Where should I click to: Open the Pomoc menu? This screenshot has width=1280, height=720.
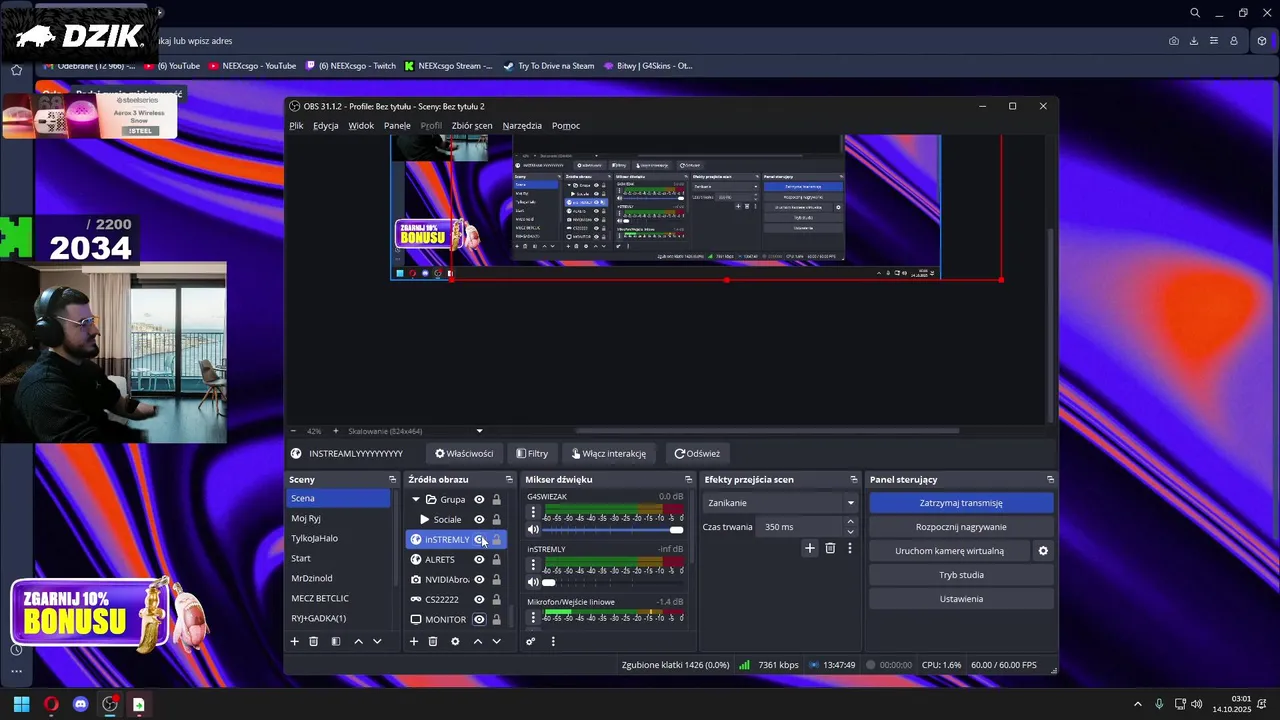tap(566, 126)
